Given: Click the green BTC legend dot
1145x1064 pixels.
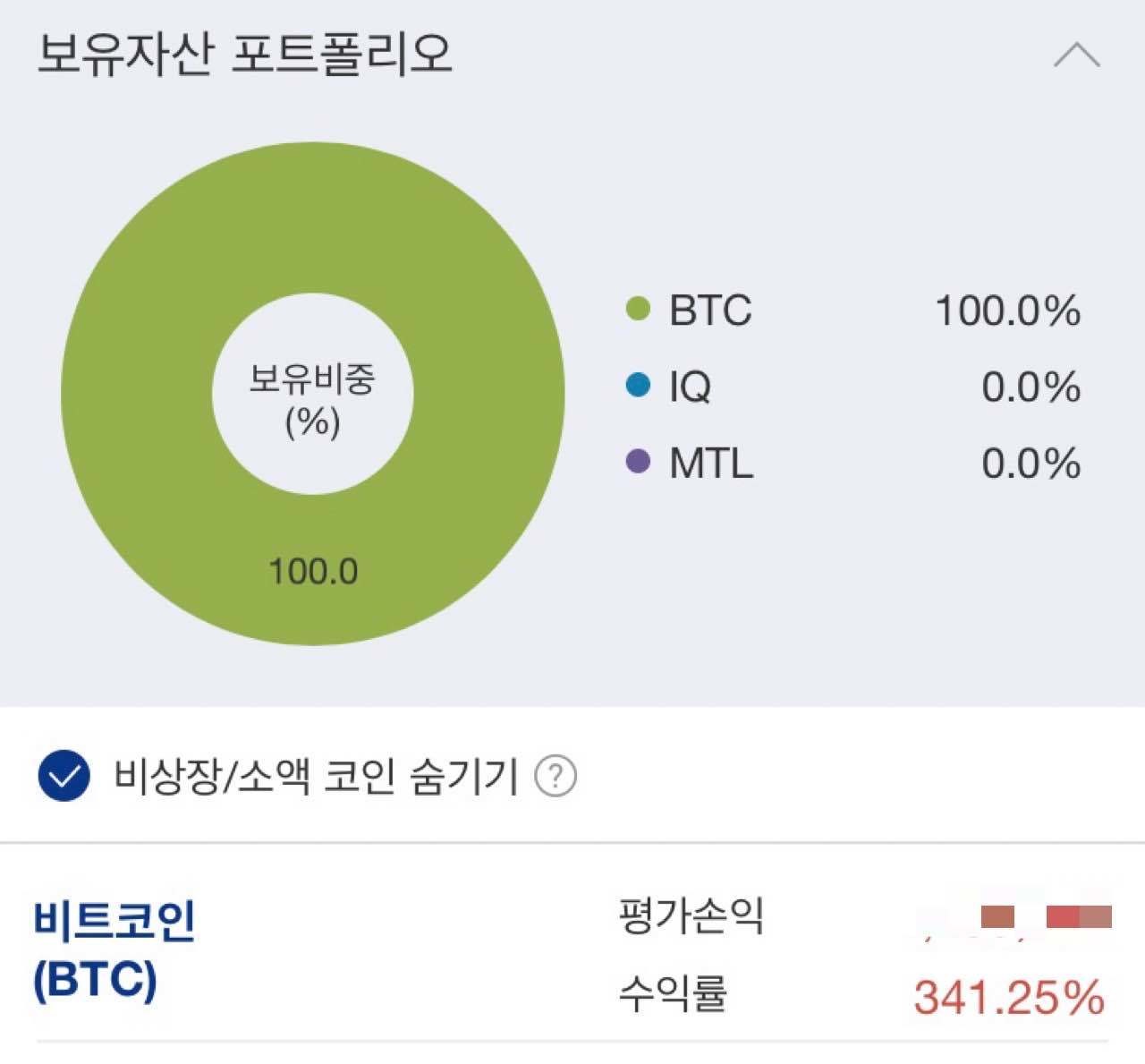Looking at the screenshot, I should click(x=639, y=311).
